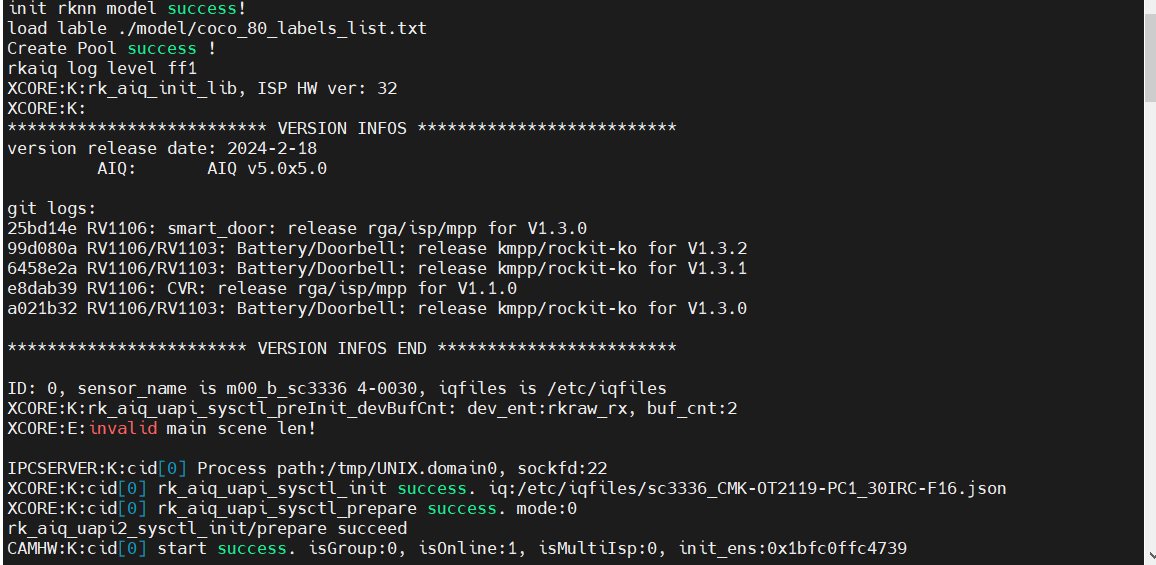Click 'rk_aiq_uapi2_sysctl_init/prepare succeed' line
The image size is (1156, 565).
[x=207, y=529]
